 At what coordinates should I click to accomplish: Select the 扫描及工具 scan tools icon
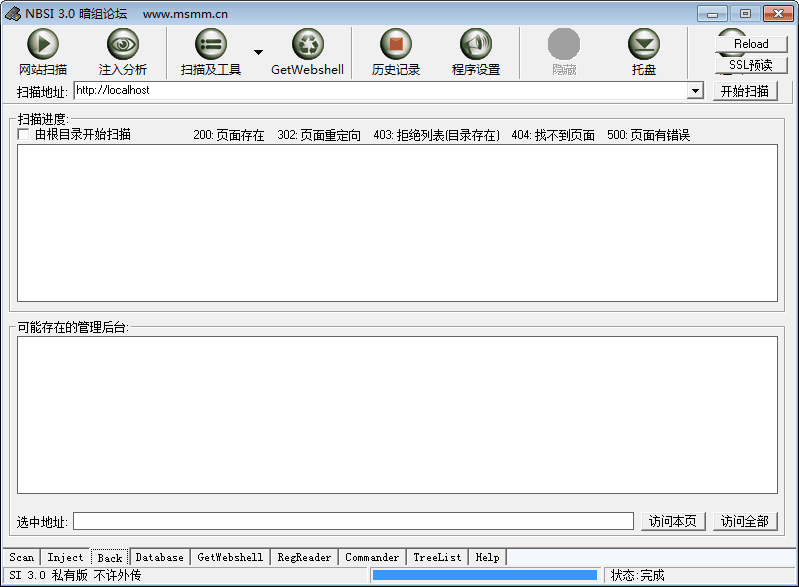pyautogui.click(x=210, y=45)
